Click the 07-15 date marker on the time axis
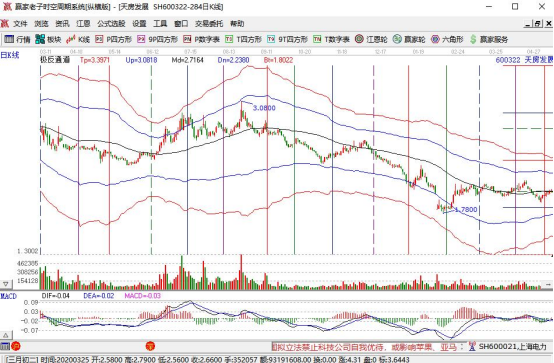 pyautogui.click(x=190, y=52)
